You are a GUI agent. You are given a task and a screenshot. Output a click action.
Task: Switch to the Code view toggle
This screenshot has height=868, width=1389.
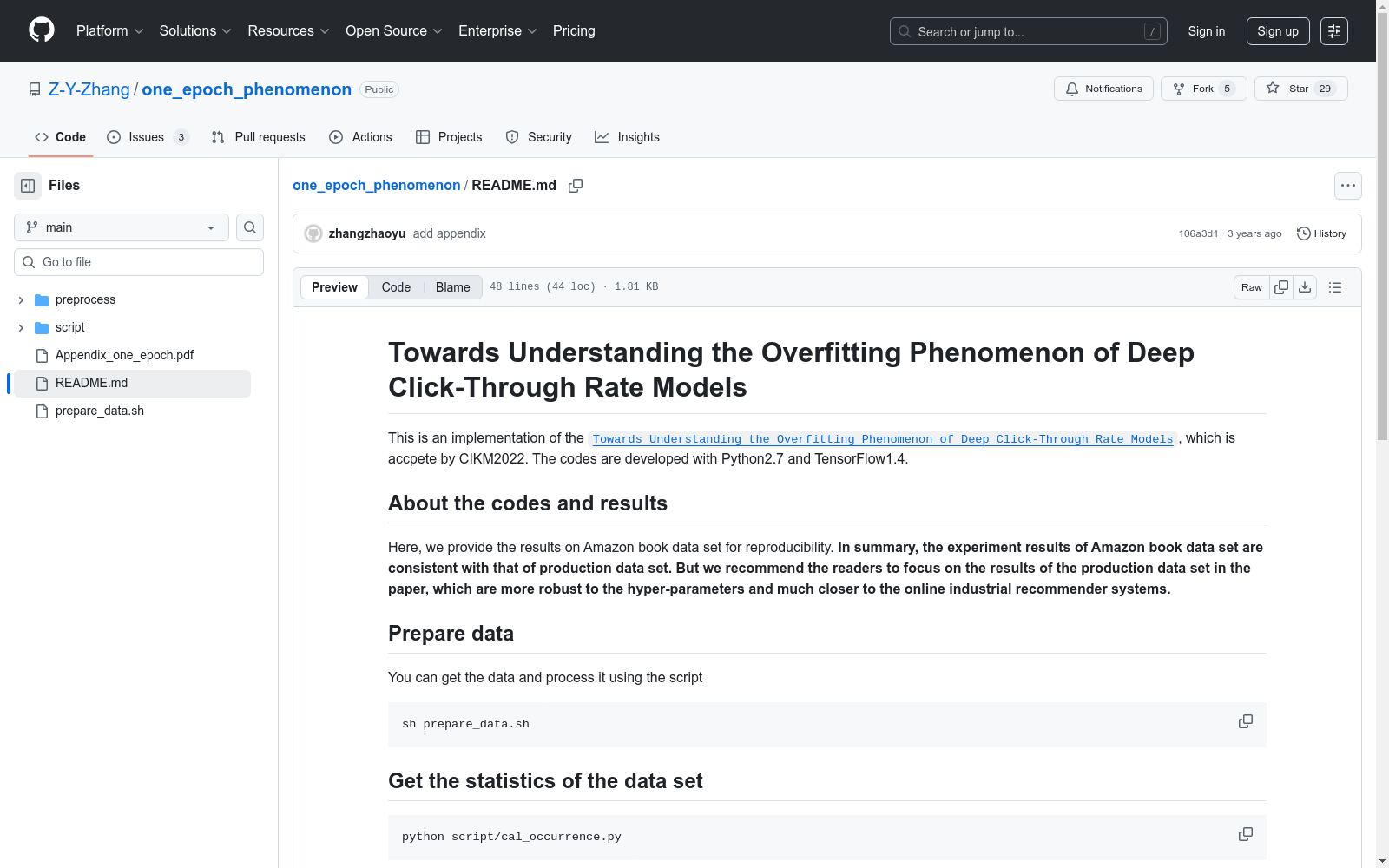pyautogui.click(x=396, y=287)
